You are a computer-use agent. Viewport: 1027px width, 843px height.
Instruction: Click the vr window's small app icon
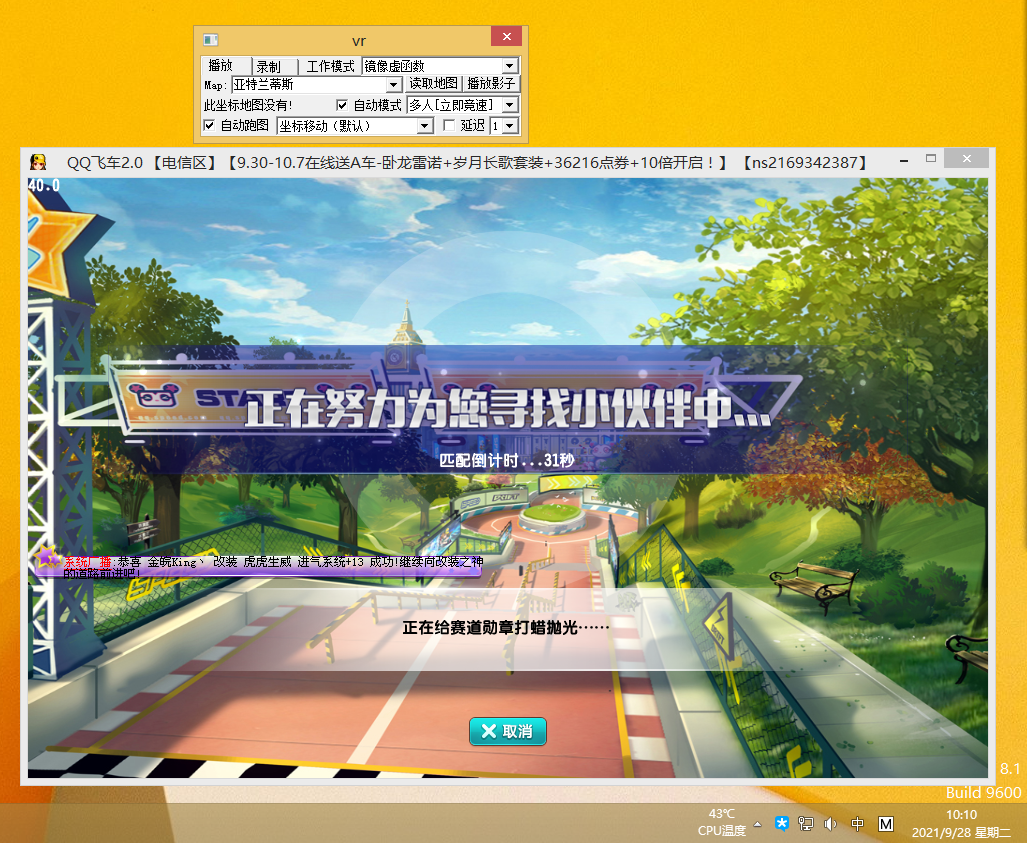click(x=210, y=38)
